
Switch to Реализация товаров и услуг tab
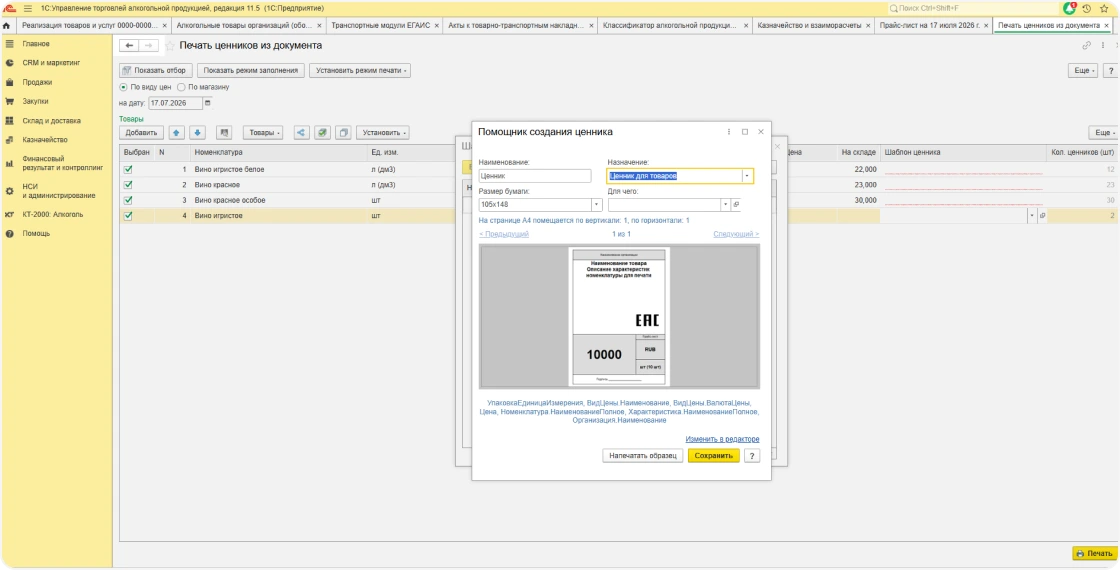[89, 26]
